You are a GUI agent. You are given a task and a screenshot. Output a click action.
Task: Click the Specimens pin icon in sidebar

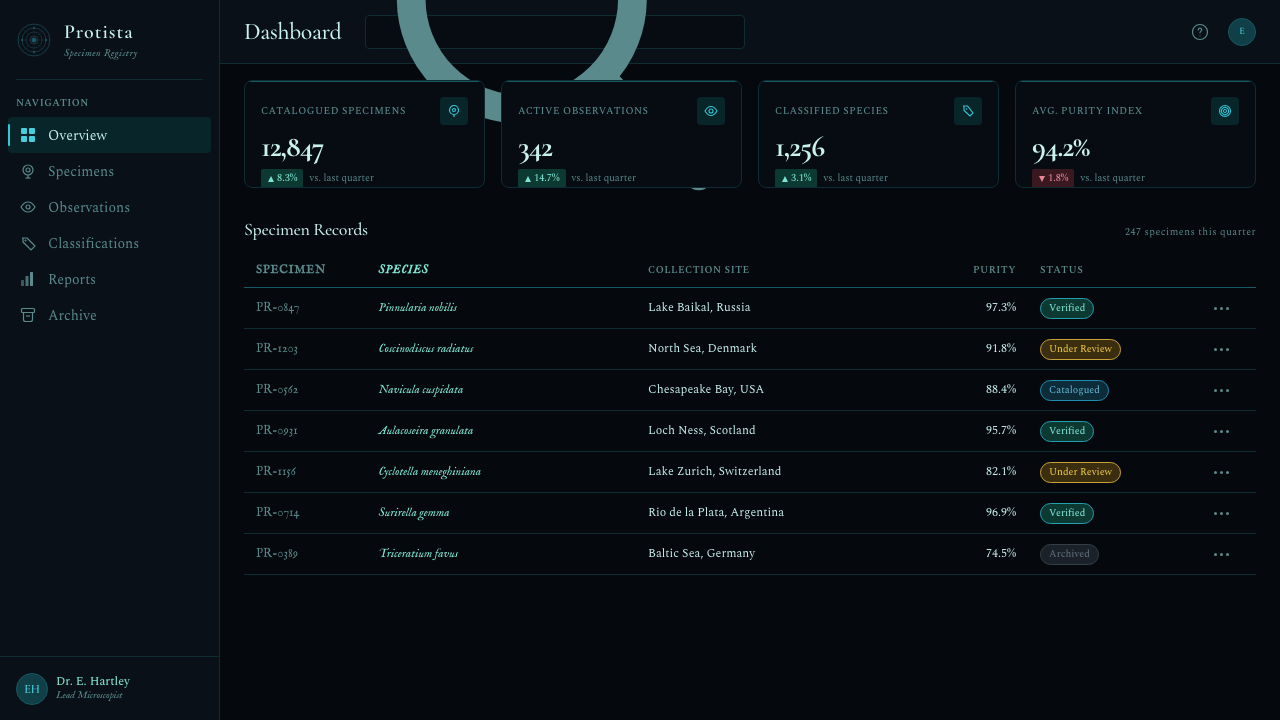coord(28,171)
